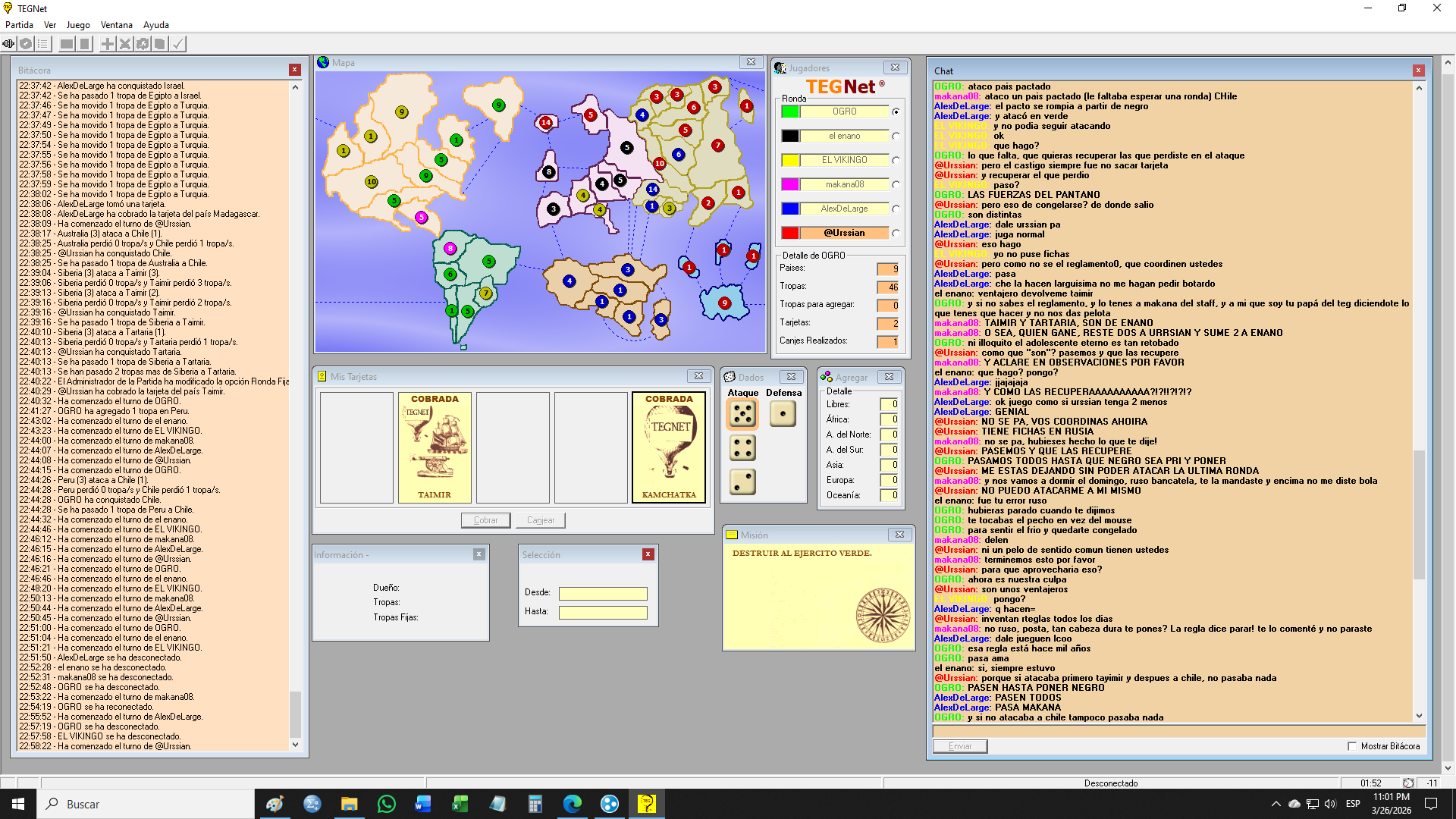The width and height of the screenshot is (1456, 819).
Task: Click the green OGRO color swatch
Action: (790, 112)
